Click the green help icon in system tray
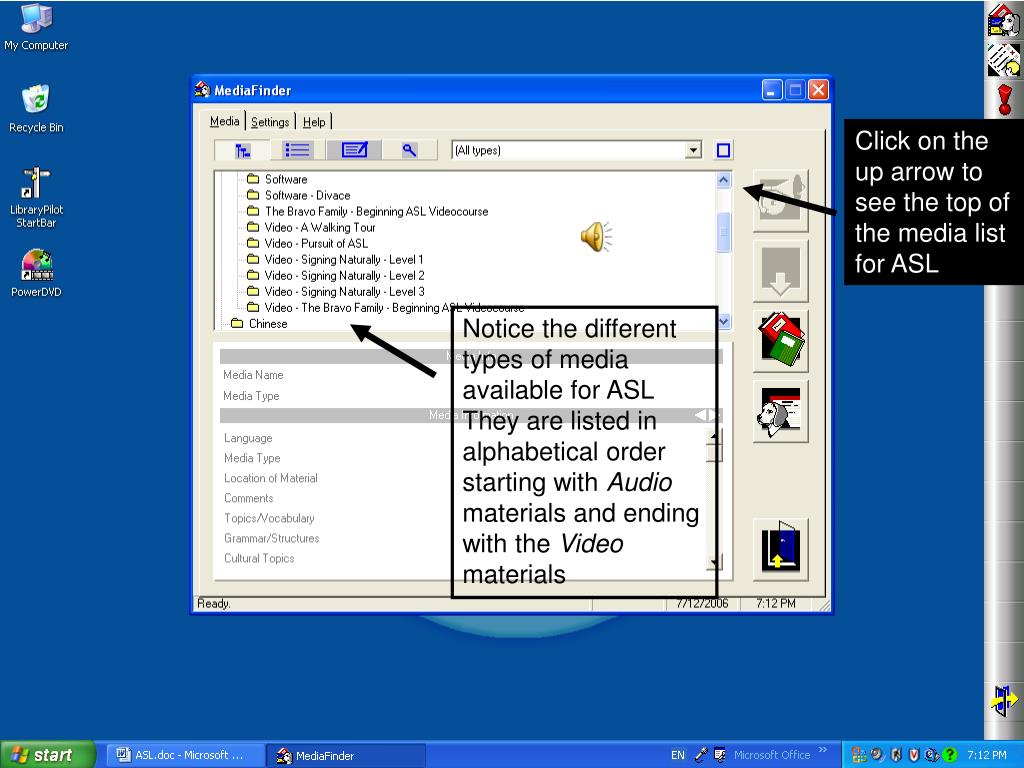 click(950, 755)
